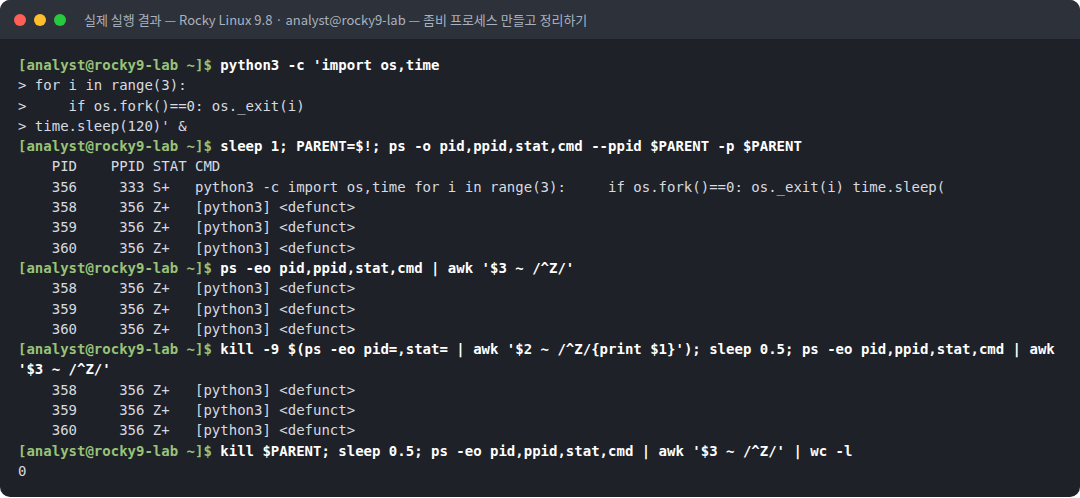Click the bold "python3 -c 'import os,time" command
1080x498 pixels.
(329, 65)
